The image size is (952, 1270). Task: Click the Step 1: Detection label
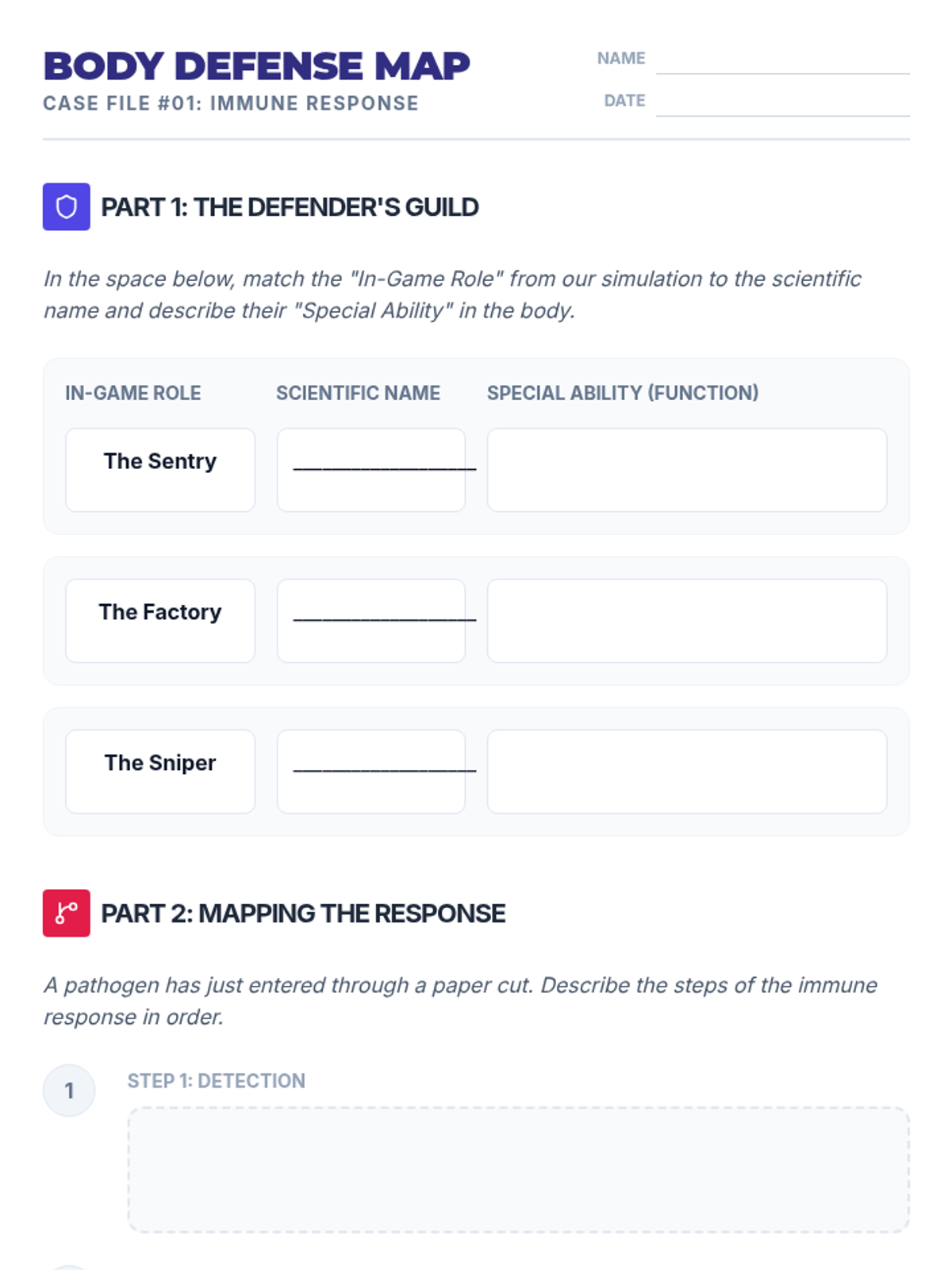click(217, 1081)
